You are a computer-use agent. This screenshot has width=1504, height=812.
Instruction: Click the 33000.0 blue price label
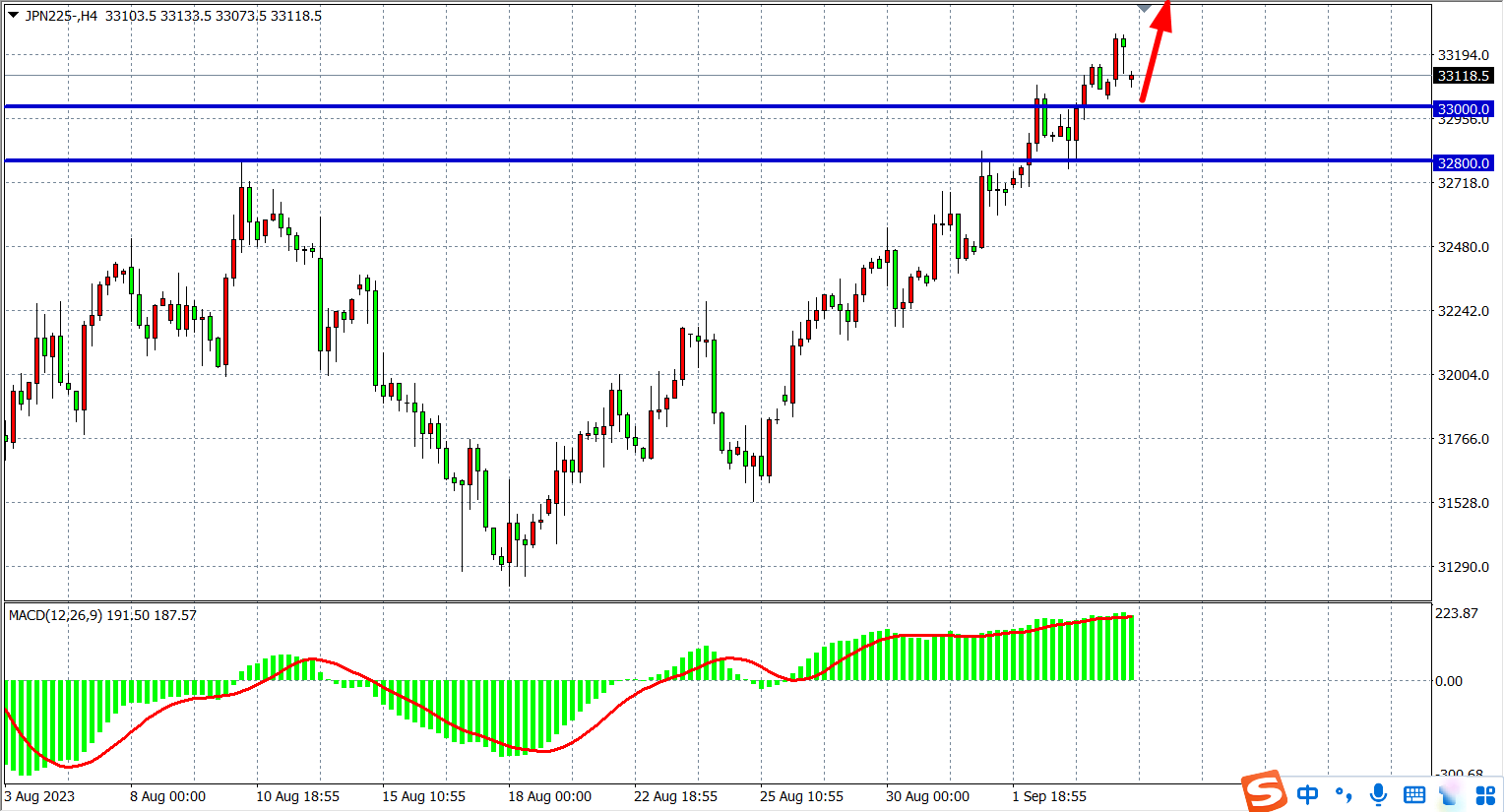(x=1464, y=109)
